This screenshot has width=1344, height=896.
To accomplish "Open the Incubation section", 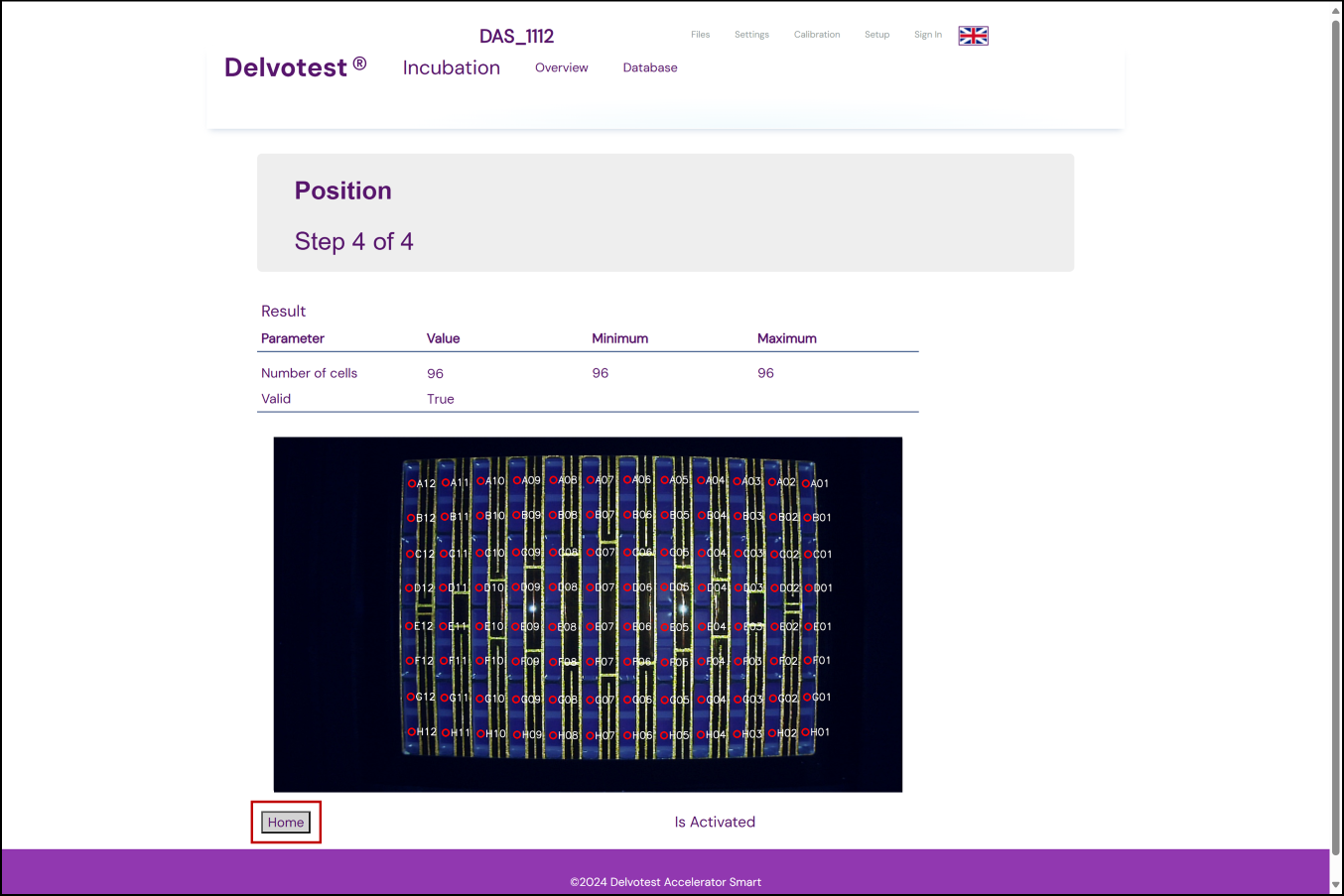I will coord(451,67).
